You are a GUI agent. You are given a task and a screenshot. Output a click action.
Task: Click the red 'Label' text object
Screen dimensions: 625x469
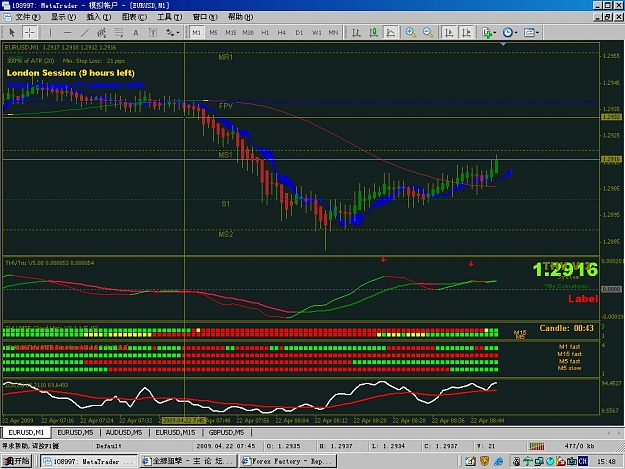583,299
